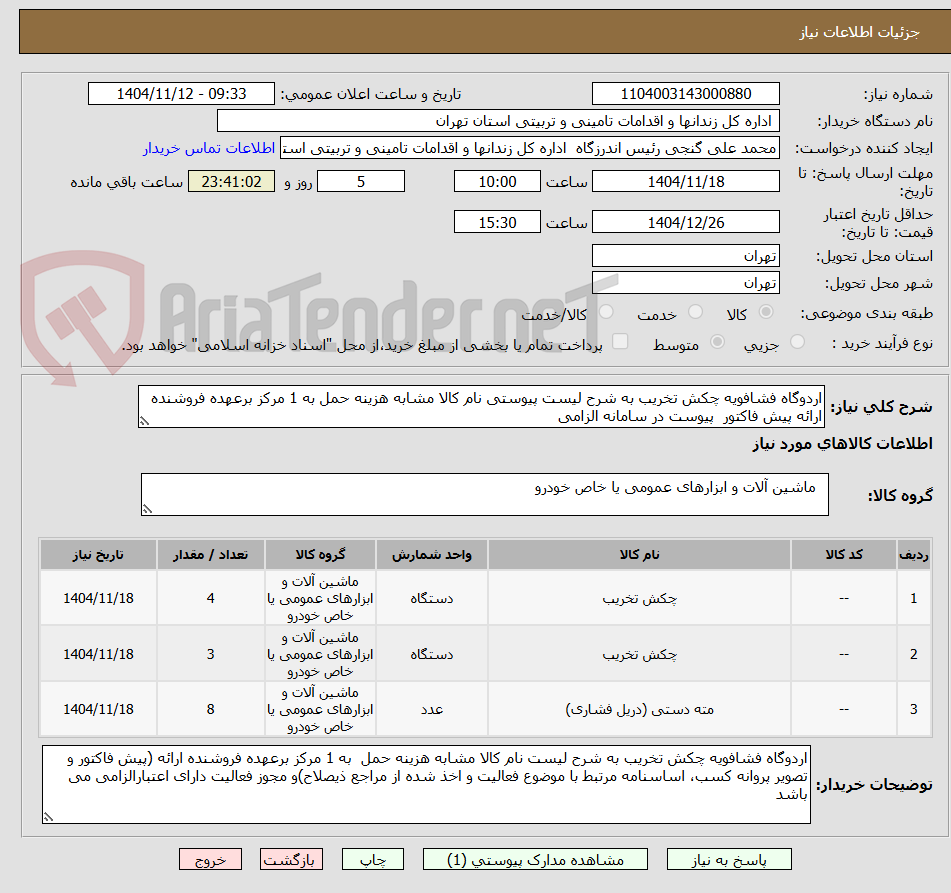Select the خدمت radio button
Image resolution: width=951 pixels, height=893 pixels.
[x=696, y=312]
